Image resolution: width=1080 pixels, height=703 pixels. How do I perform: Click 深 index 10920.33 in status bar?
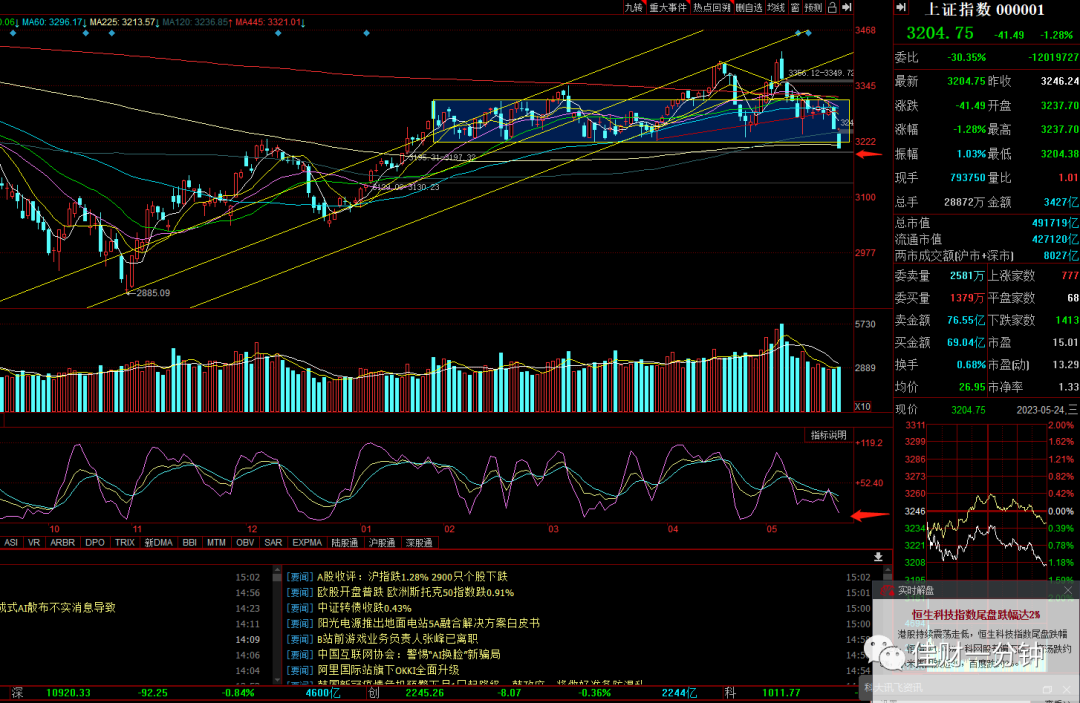tap(68, 693)
